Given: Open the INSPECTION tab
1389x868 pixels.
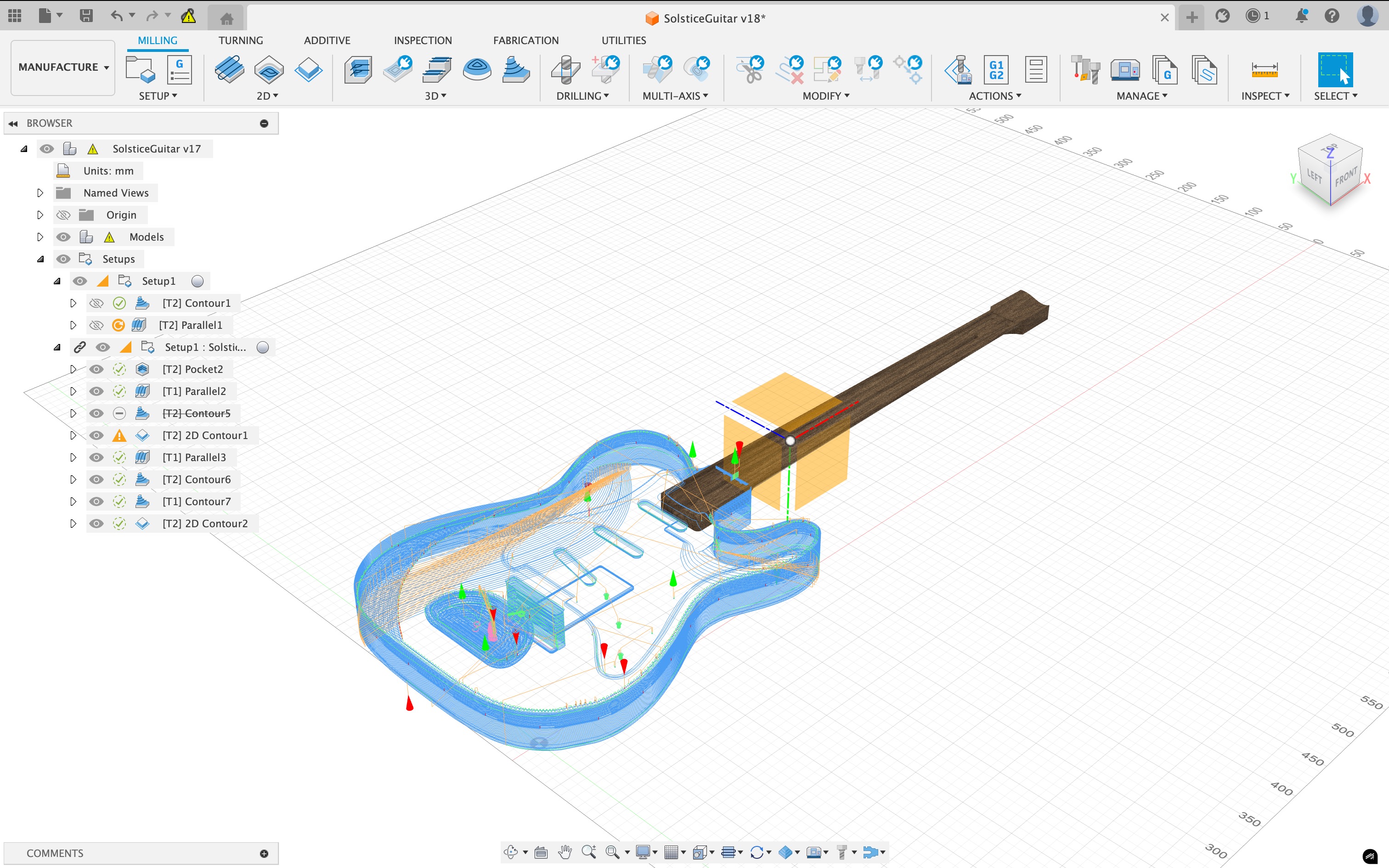Looking at the screenshot, I should pos(423,40).
